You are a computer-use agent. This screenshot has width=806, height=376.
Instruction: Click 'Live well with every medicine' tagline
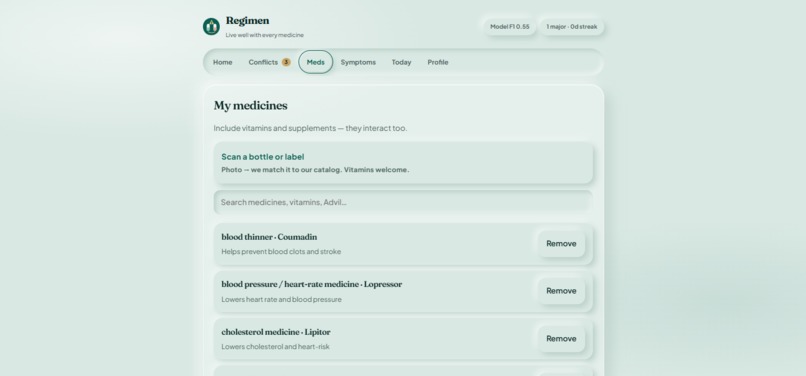click(x=265, y=35)
